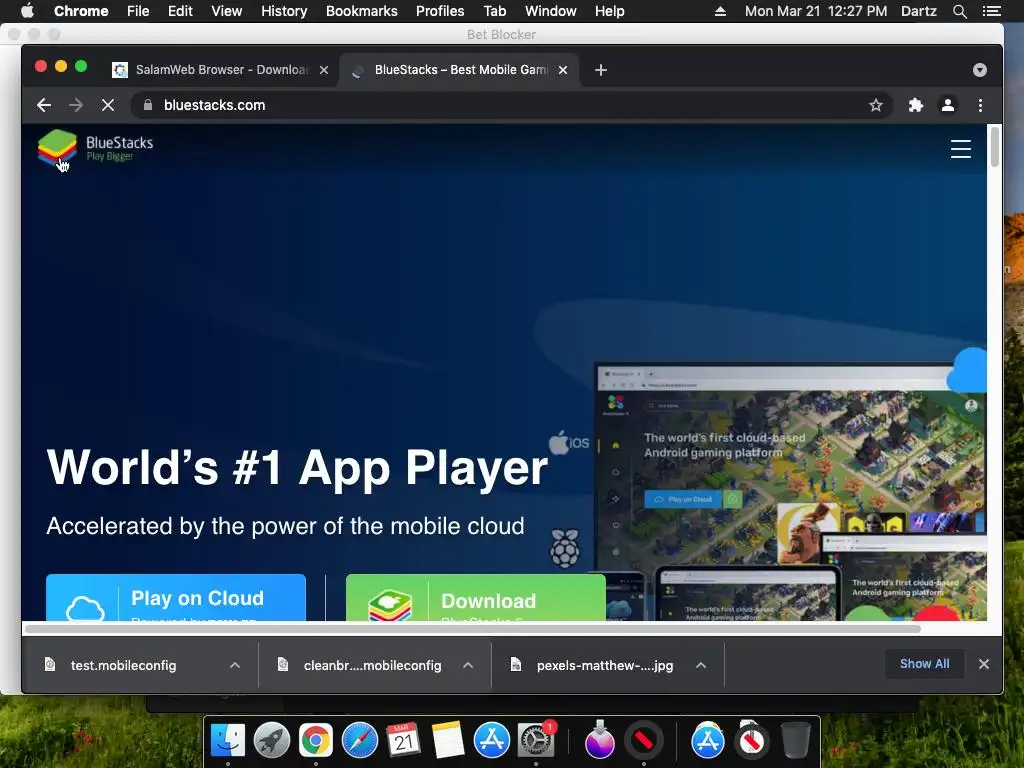The image size is (1024, 768).
Task: Open the Bookmarks menu
Action: tap(362, 11)
